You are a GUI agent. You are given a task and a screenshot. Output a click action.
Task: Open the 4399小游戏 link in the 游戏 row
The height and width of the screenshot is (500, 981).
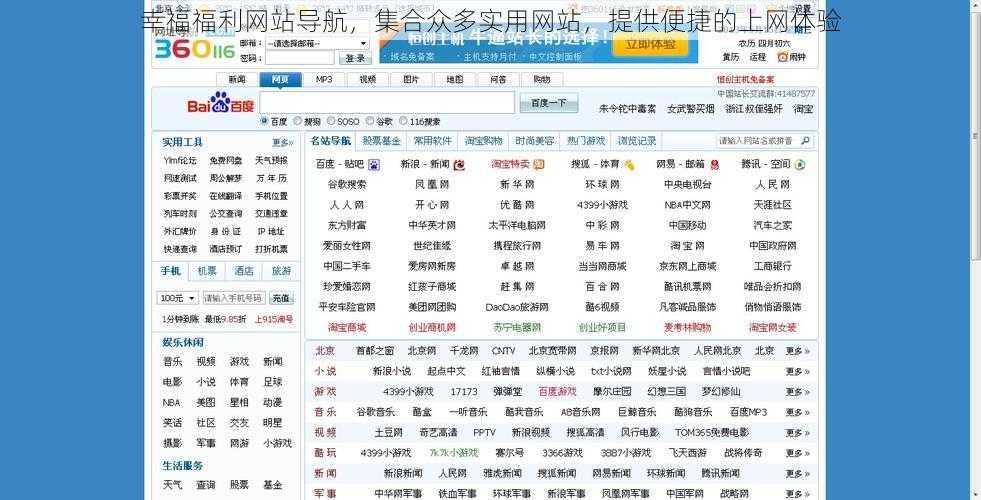pos(408,392)
